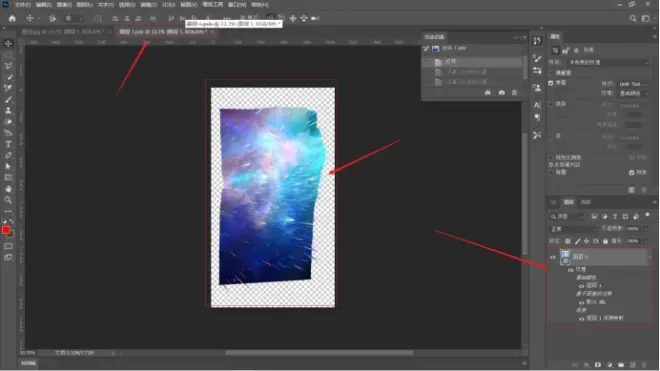This screenshot has width=660, height=371.
Task: Click the trash icon in History panel
Action: pos(514,93)
